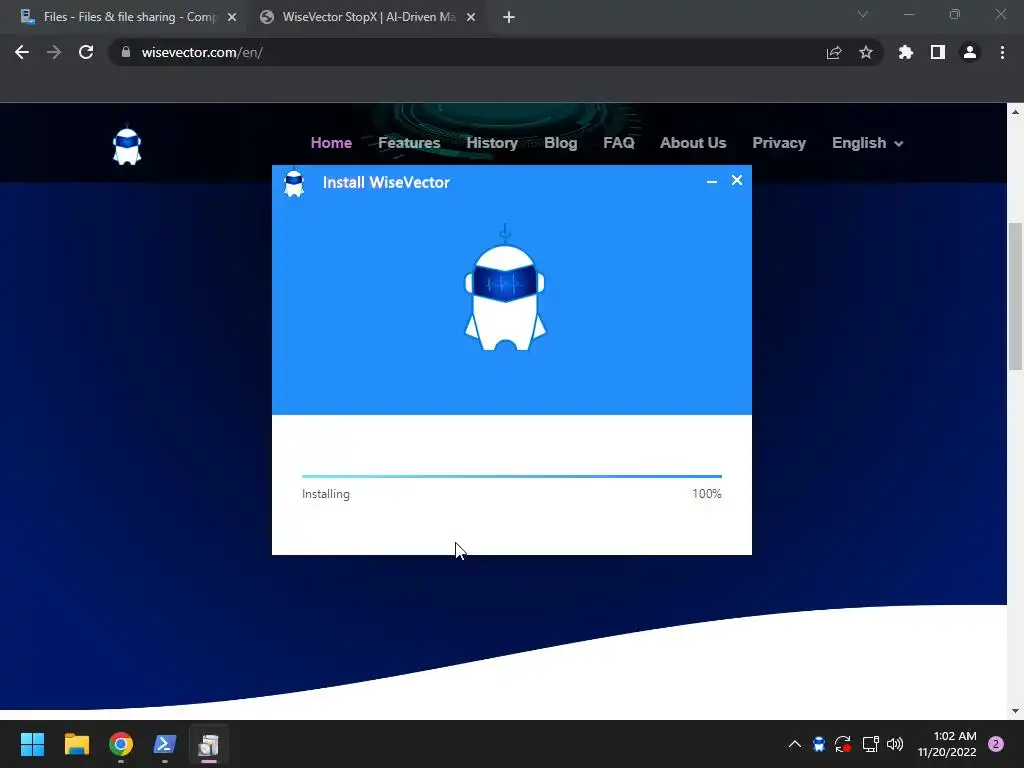
Task: Open the notification center badge
Action: pos(996,744)
